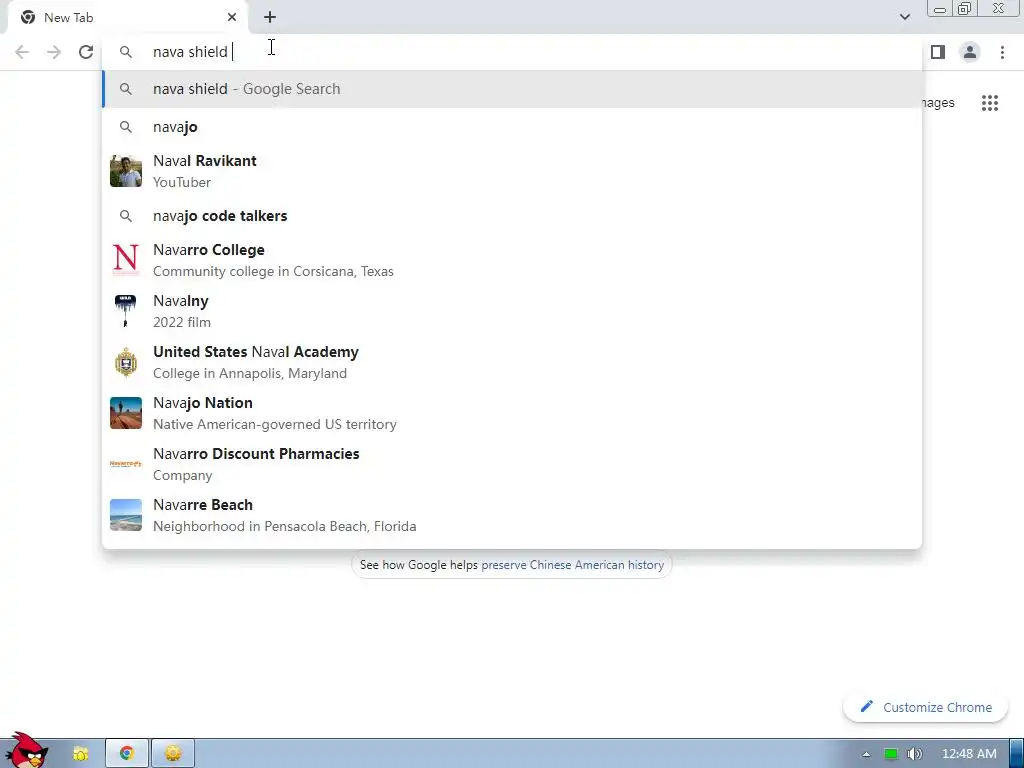The width and height of the screenshot is (1024, 768).
Task: Open the profile avatar icon
Action: coord(970,52)
